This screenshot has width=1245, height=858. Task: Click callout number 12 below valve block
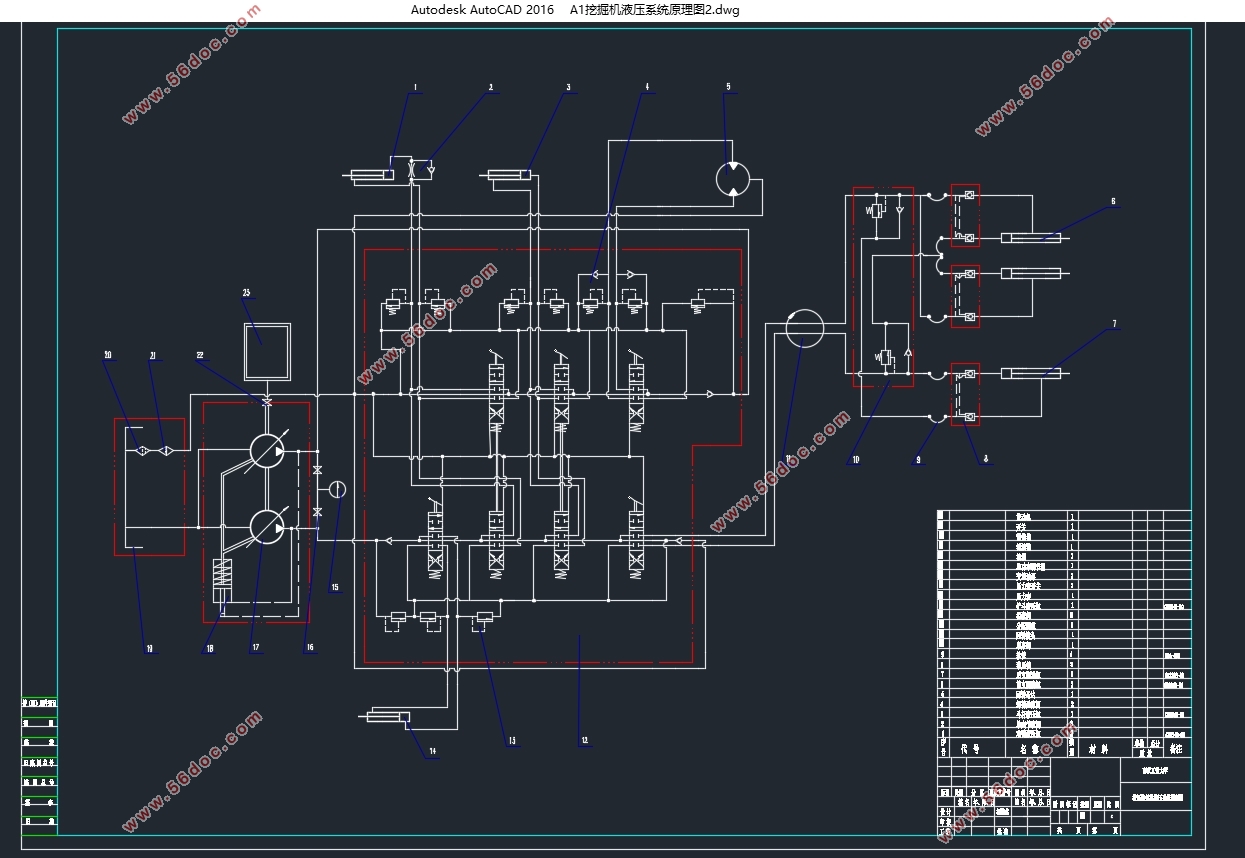click(x=583, y=742)
